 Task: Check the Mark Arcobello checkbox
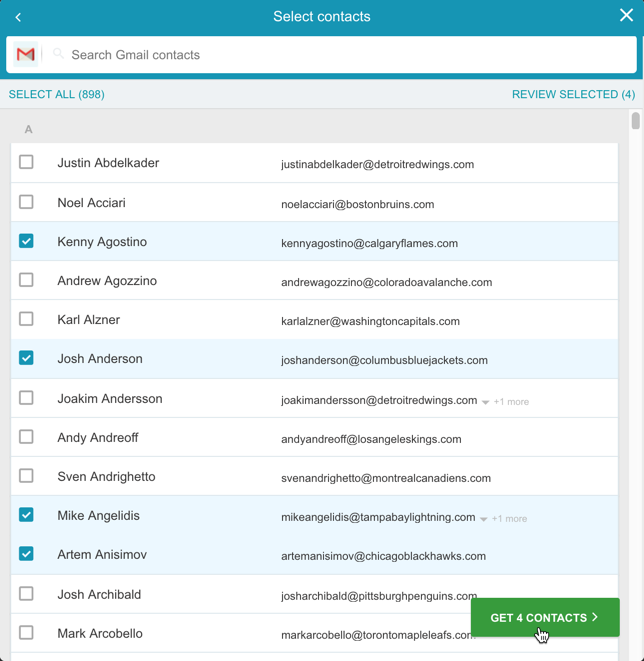(x=26, y=633)
